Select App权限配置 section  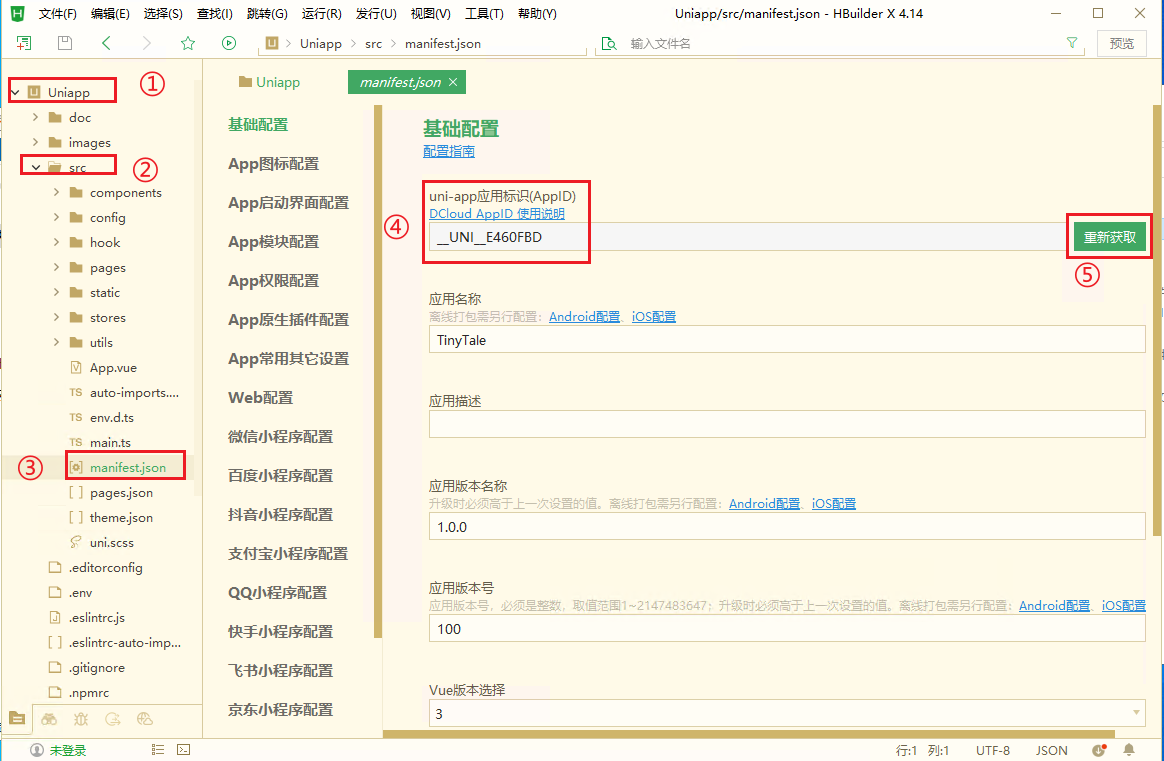(x=273, y=281)
